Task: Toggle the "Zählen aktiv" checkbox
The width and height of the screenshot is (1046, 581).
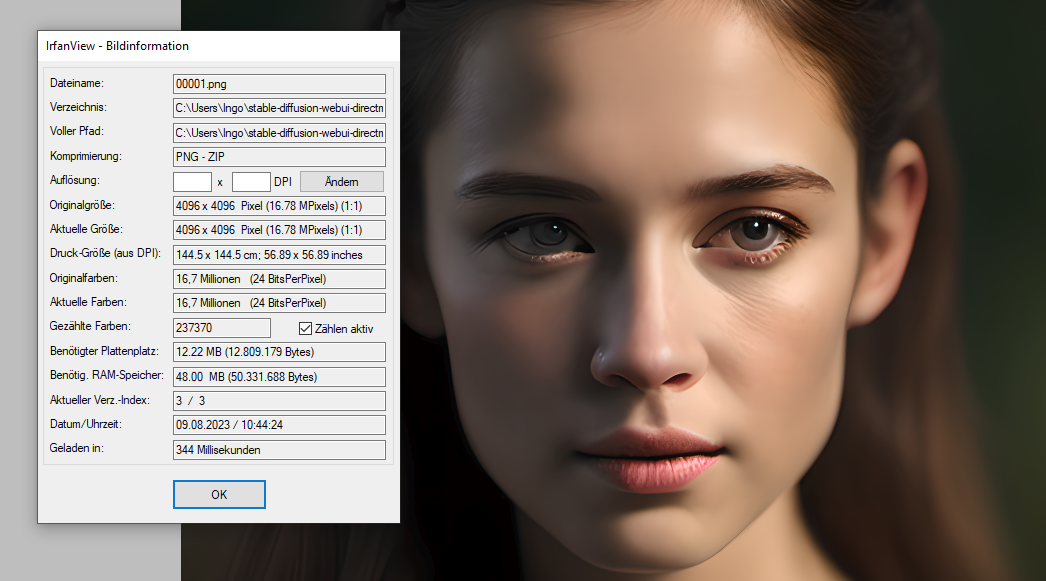Action: pos(306,328)
